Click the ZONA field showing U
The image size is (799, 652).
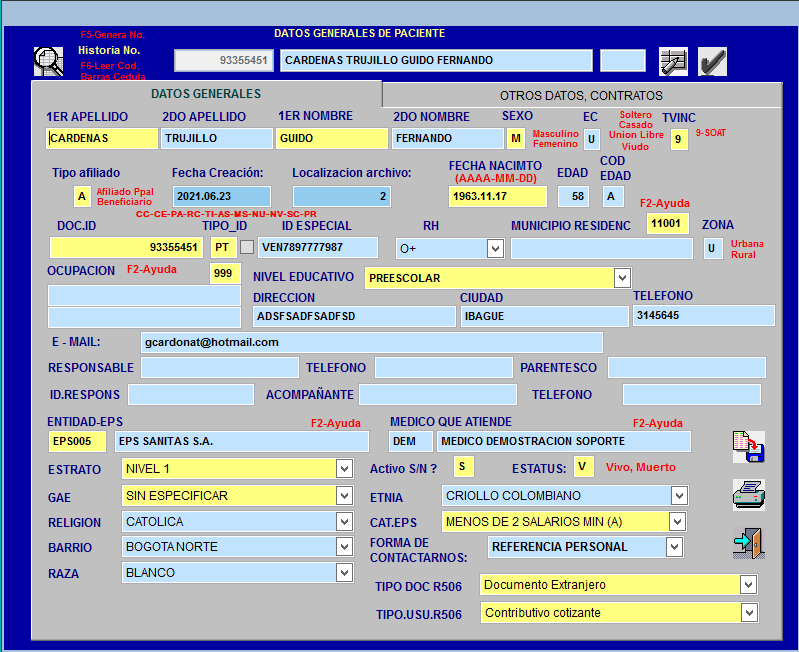[713, 249]
